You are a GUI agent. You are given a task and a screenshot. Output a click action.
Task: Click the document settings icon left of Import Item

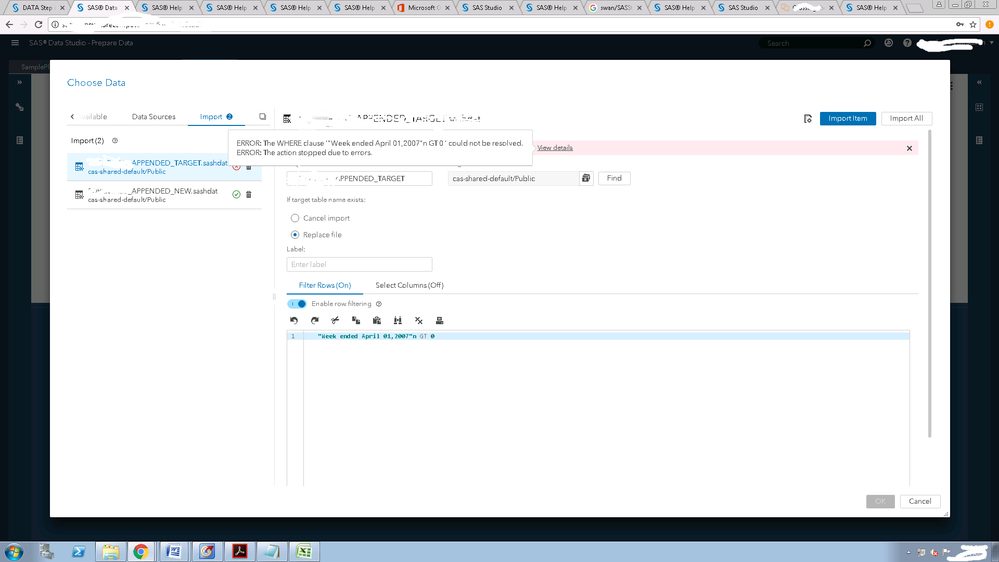coord(808,119)
